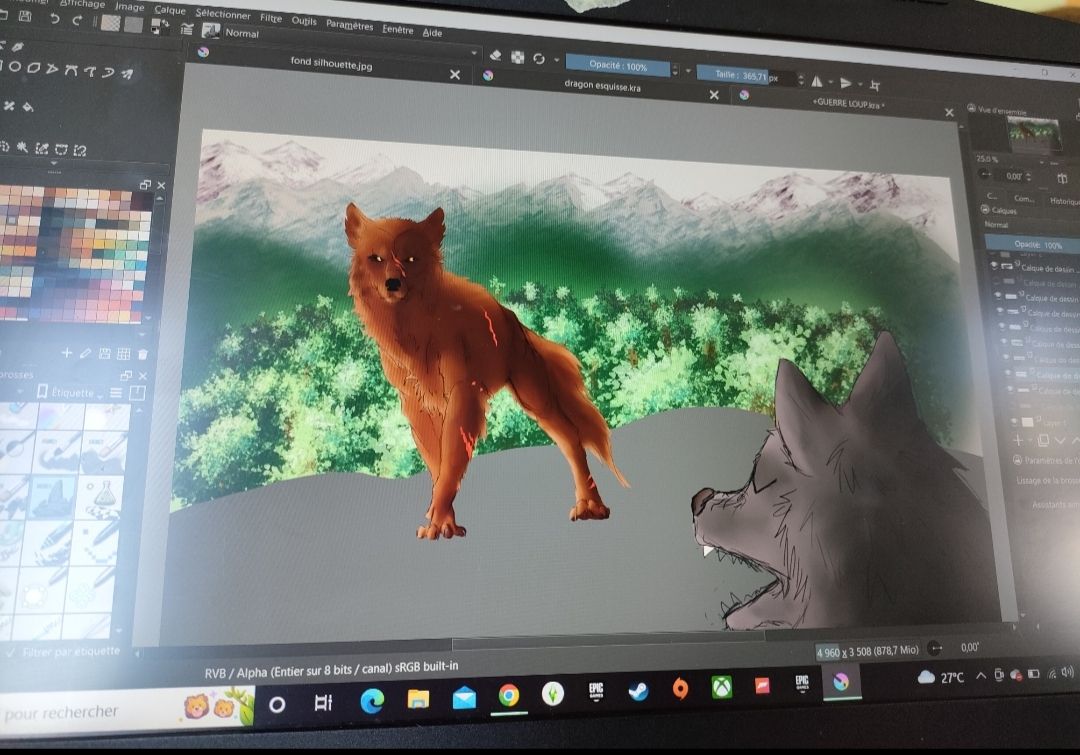Click the overview thumbnail in Vue d'ensemble
This screenshot has height=755, width=1080.
coord(1033,134)
